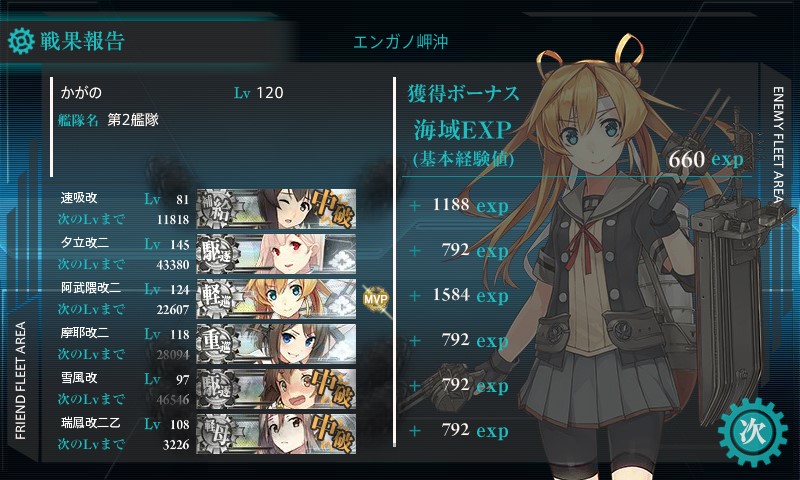Select 摩耶改二 heavy cruiser banner
Screen dimensions: 800x480
tap(276, 343)
